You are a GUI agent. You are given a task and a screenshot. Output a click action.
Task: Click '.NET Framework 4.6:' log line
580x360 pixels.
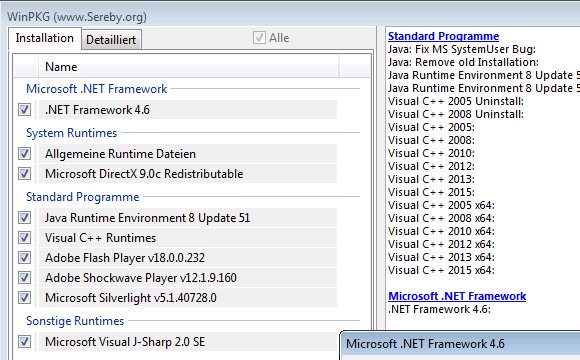tap(439, 309)
